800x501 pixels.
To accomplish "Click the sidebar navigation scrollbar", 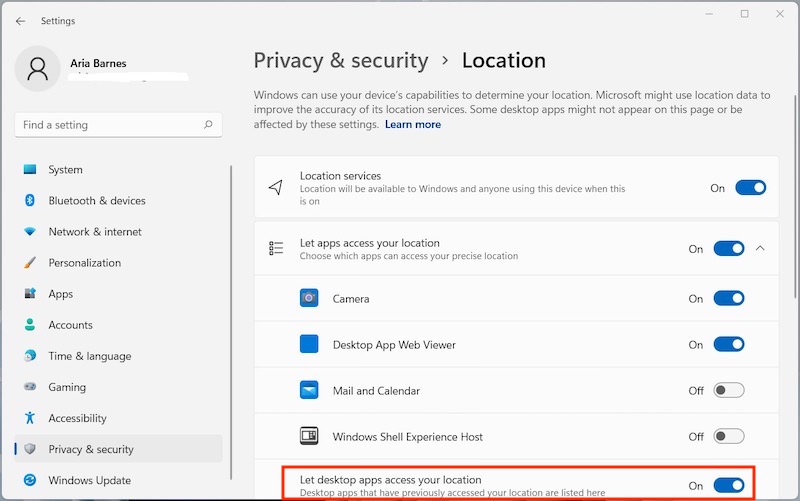I will tap(231, 322).
